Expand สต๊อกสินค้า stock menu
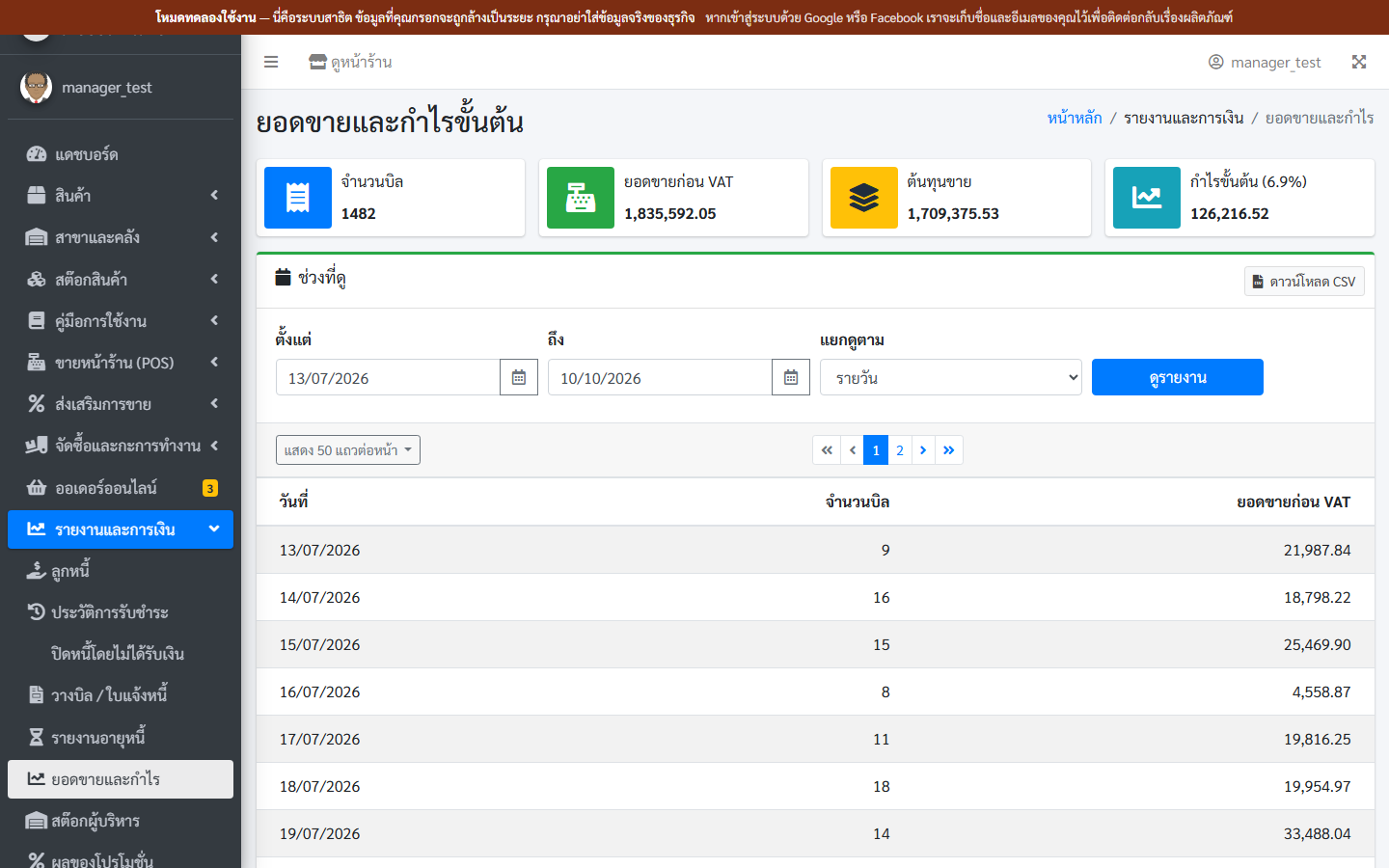Image resolution: width=1389 pixels, height=868 pixels. pos(121,280)
